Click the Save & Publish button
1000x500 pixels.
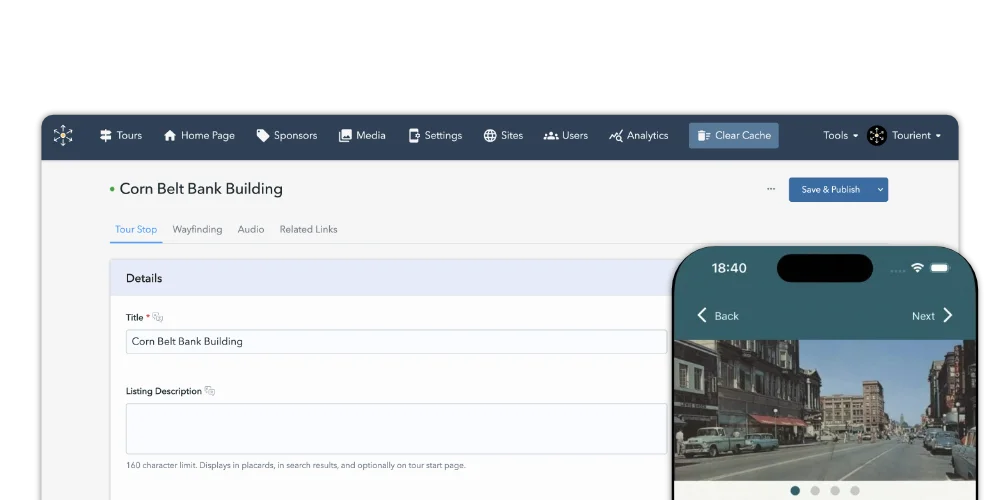pyautogui.click(x=830, y=189)
